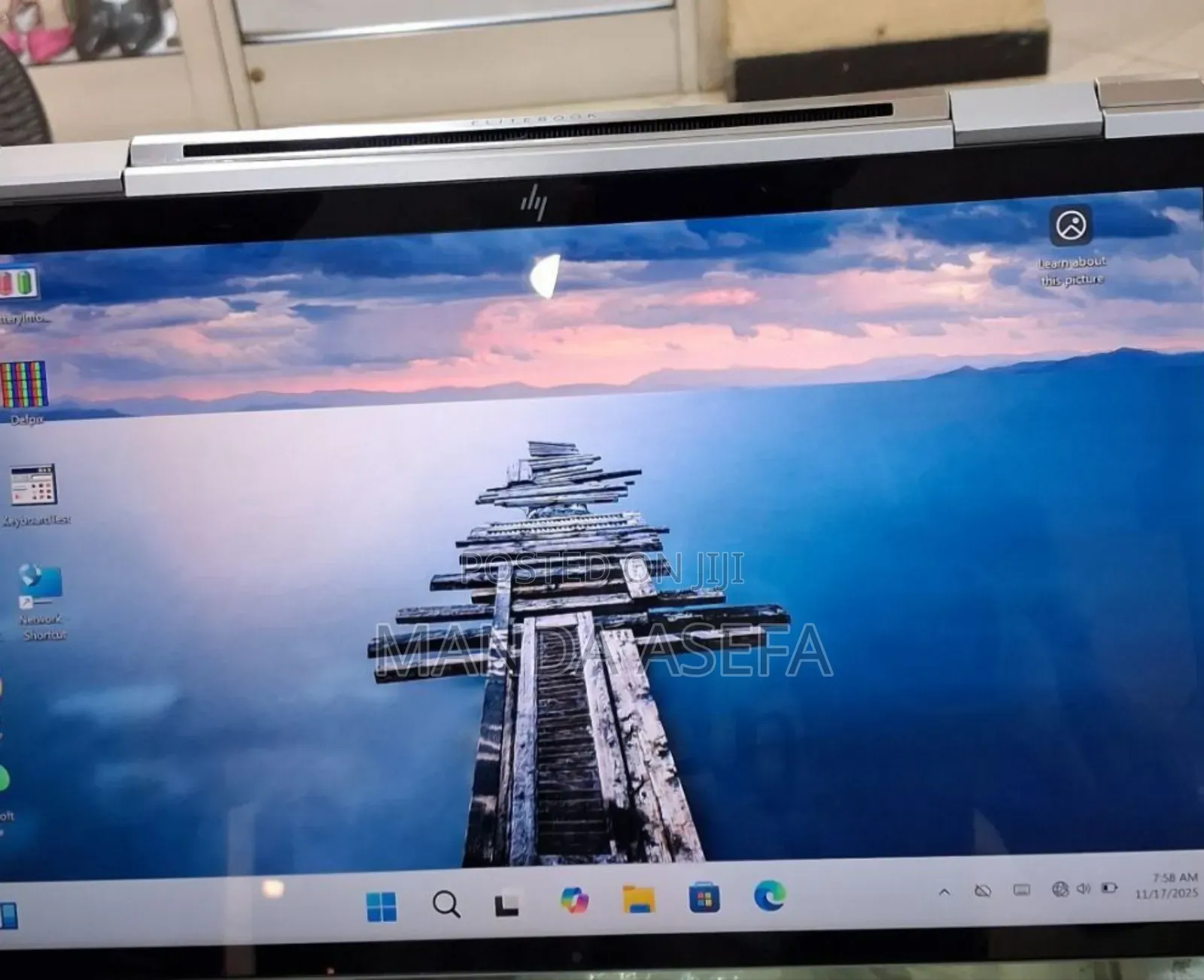Open the touch keyboard tray icon
Image resolution: width=1204 pixels, height=980 pixels.
[1022, 890]
